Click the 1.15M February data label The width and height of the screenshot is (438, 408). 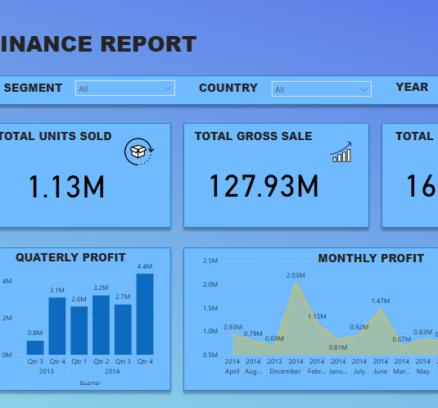tap(317, 316)
